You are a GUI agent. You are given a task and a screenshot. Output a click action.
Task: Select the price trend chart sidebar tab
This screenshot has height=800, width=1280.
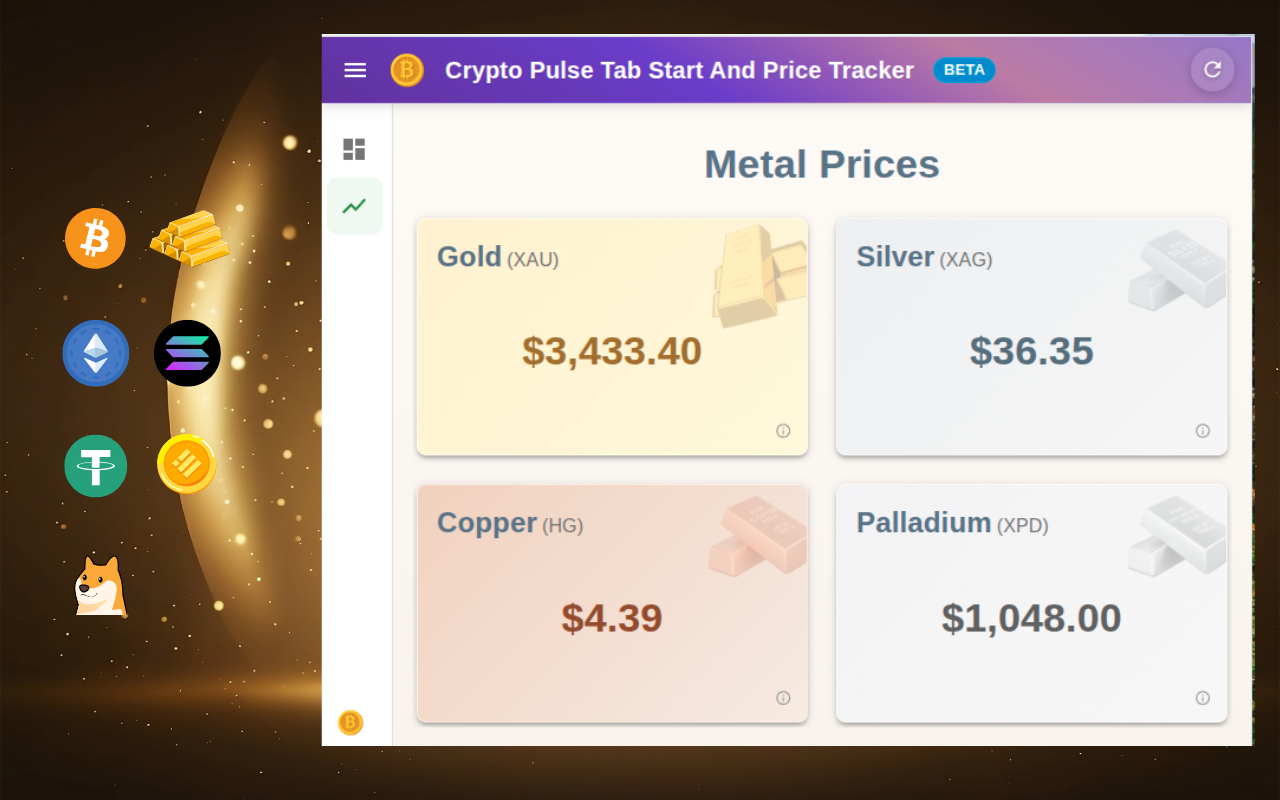pyautogui.click(x=354, y=206)
